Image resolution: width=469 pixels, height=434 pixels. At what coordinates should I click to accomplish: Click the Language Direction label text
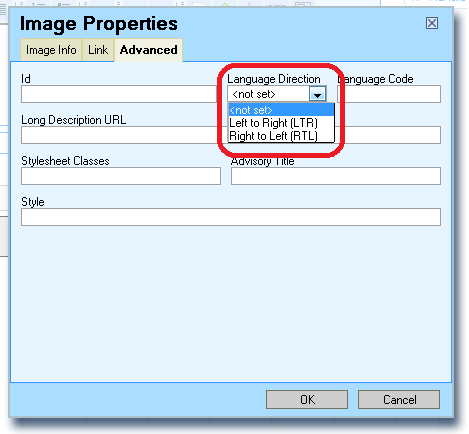click(x=274, y=79)
